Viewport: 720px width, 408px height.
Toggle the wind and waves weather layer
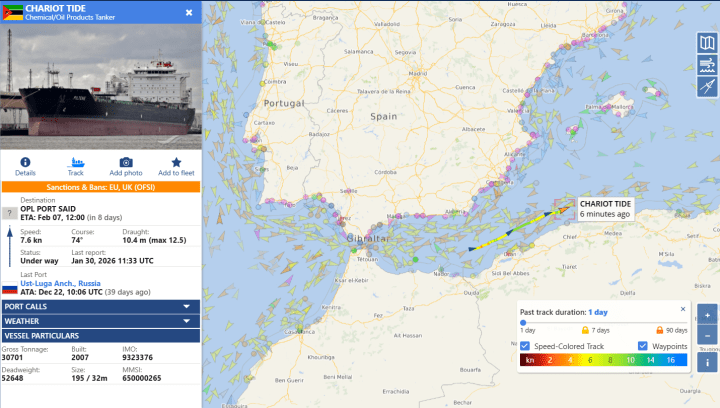(707, 65)
